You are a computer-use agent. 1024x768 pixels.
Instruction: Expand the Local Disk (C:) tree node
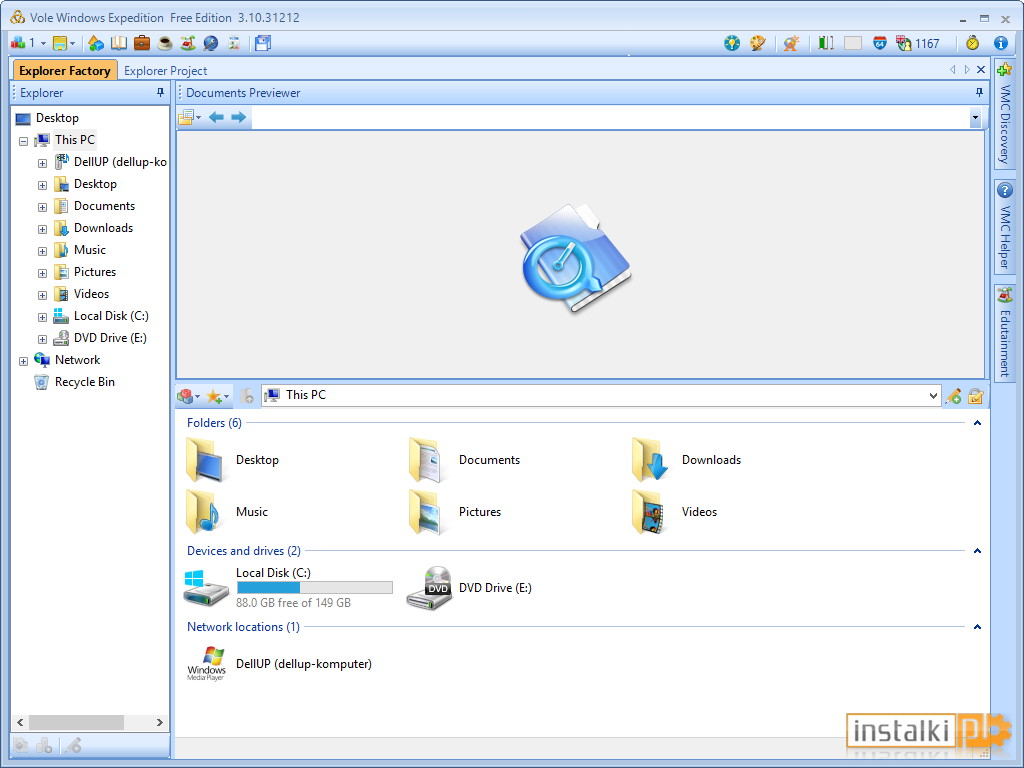coord(42,317)
